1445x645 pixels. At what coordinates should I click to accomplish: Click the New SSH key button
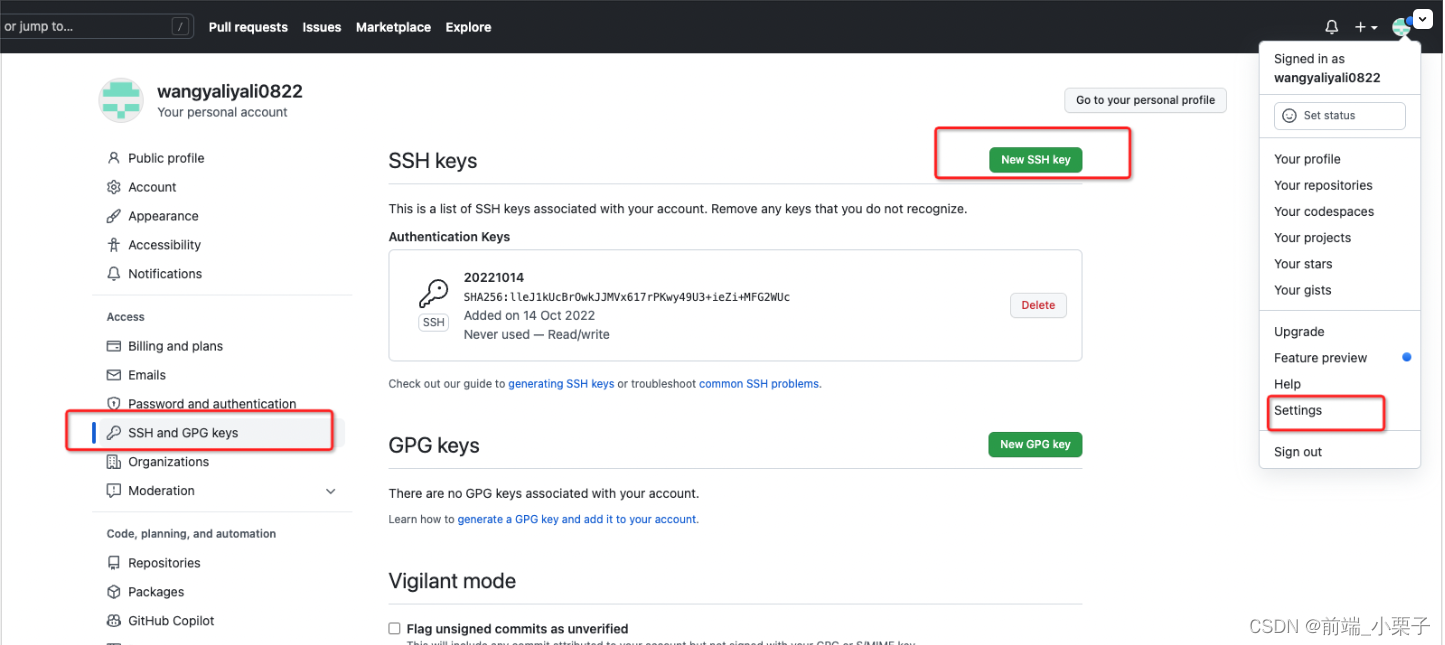coord(1035,160)
